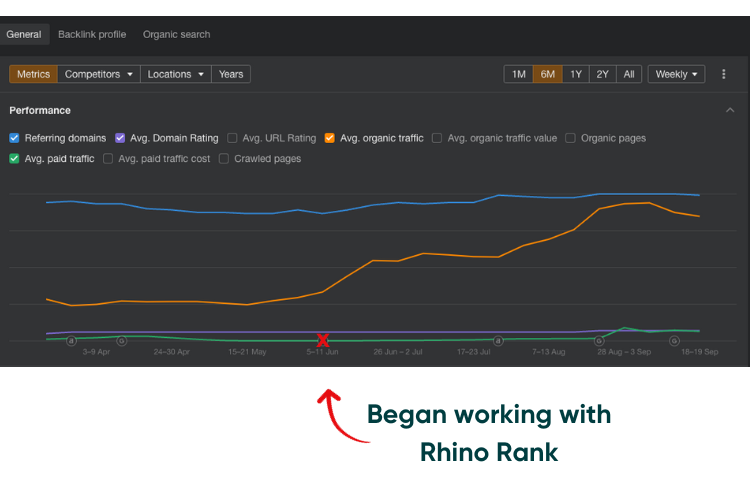
Task: Click the 'a' annotation marker beside 17–23 Jul
Action: pos(498,341)
